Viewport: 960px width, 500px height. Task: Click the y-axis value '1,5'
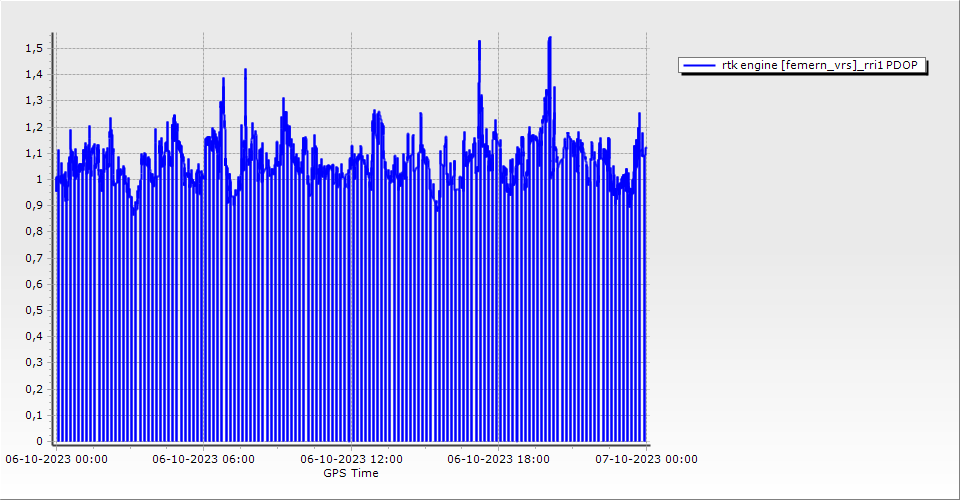point(34,48)
